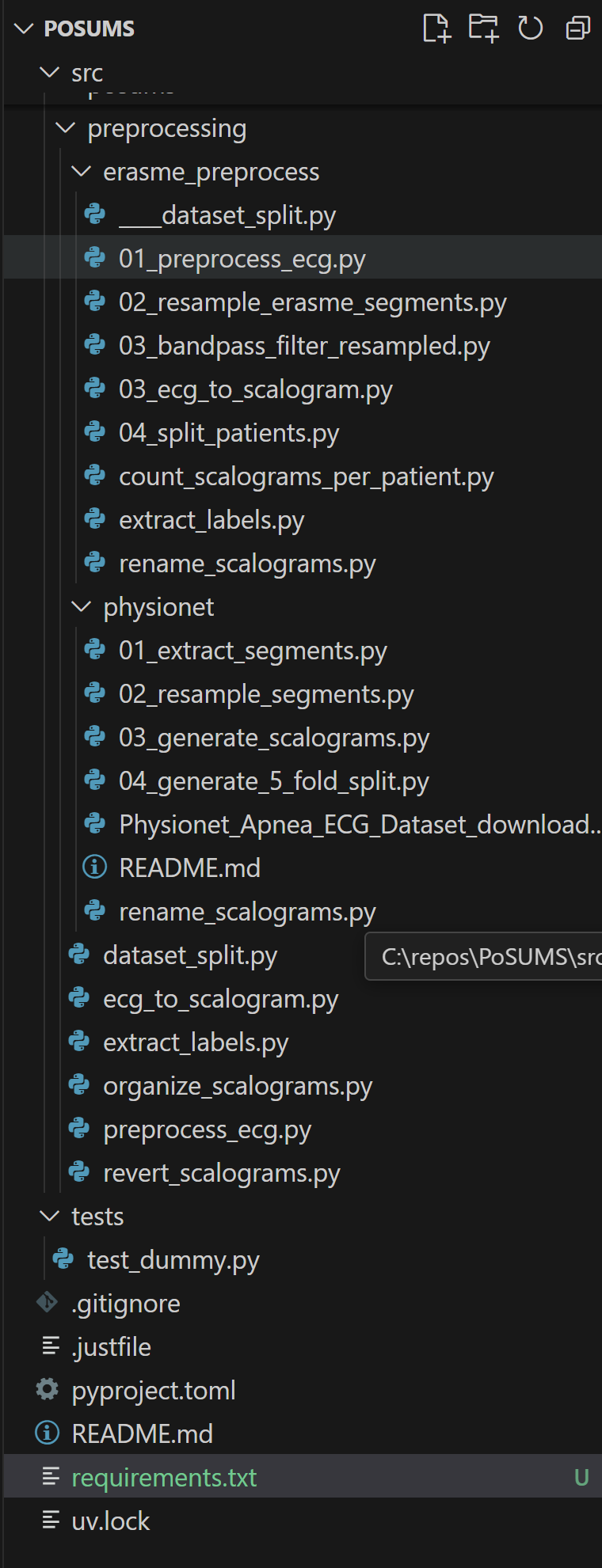
Task: Open the .justfile entry
Action: point(111,1347)
